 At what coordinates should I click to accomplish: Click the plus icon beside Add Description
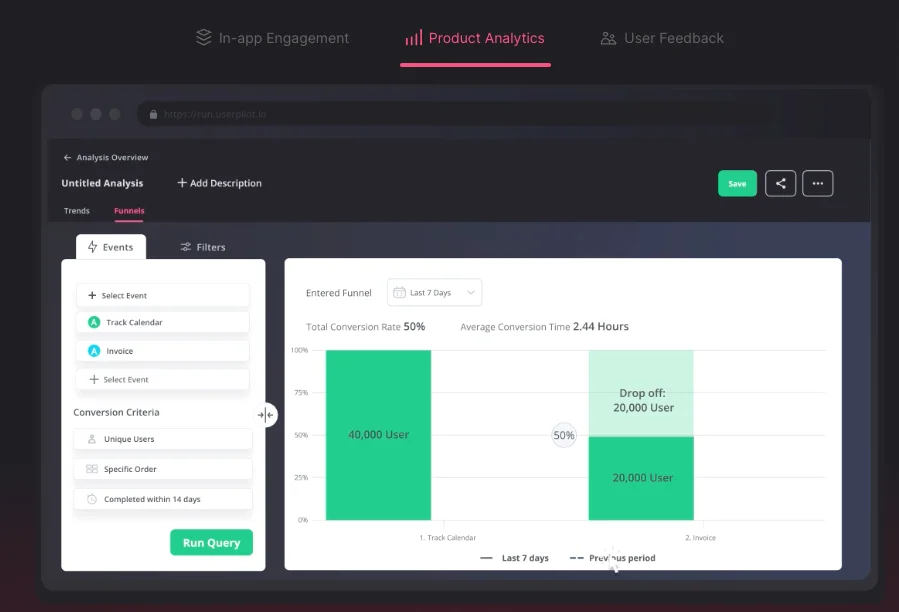pos(182,182)
